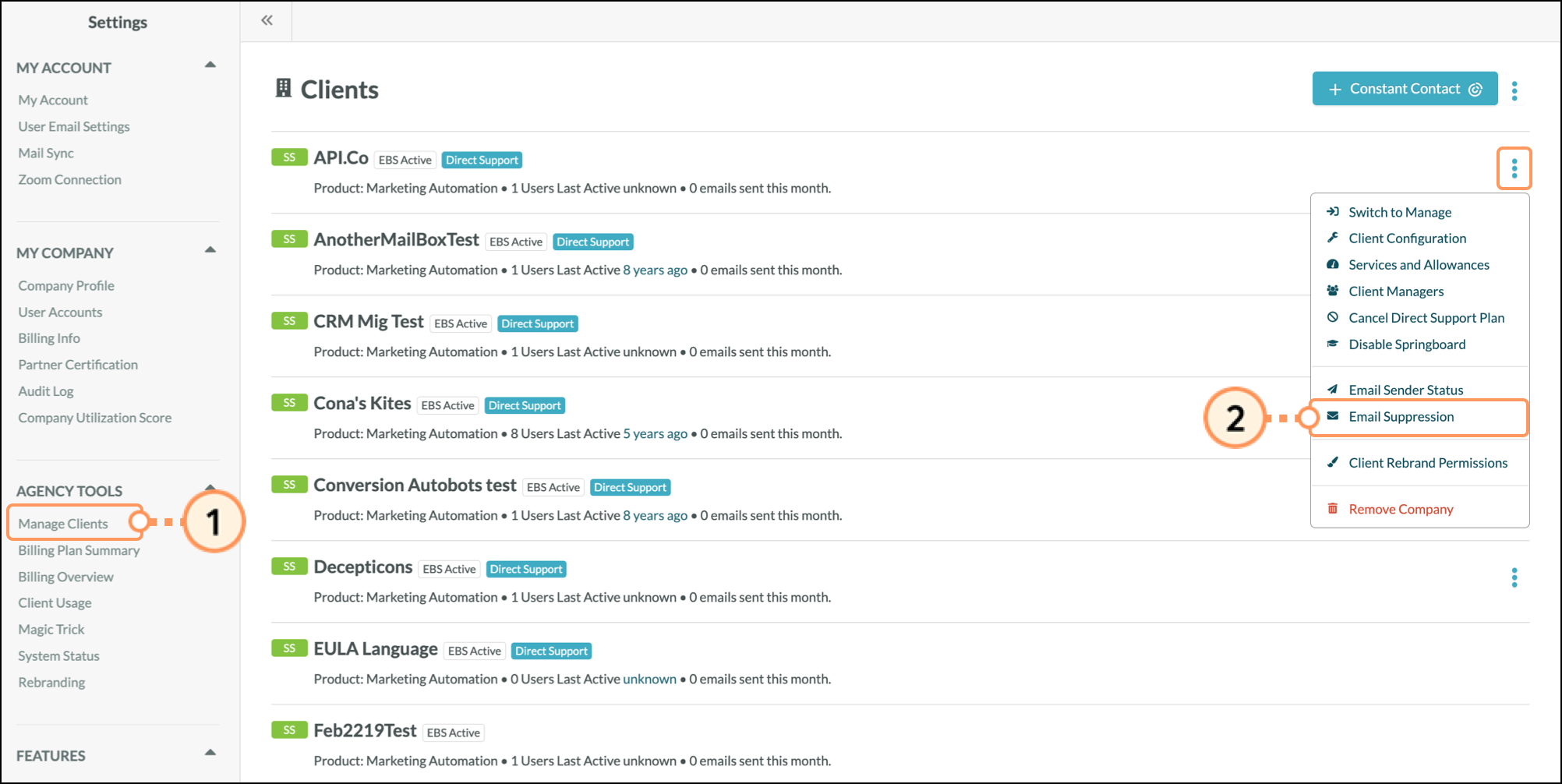Click '5 years ago' link for Cona's Kites
Viewport: 1562px width, 784px height.
655,433
